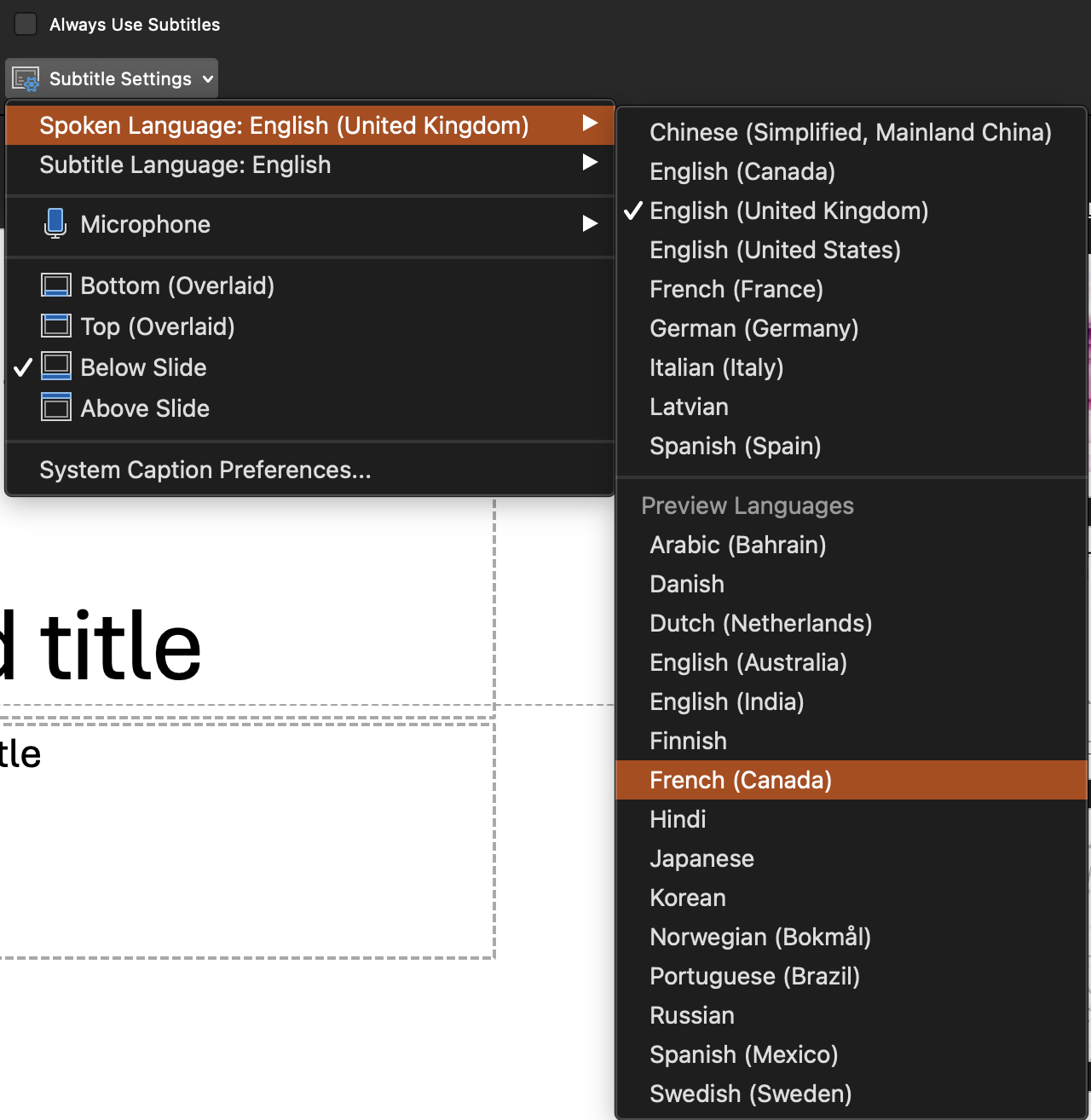Open the Subtitle Language: English submenu

[x=310, y=165]
